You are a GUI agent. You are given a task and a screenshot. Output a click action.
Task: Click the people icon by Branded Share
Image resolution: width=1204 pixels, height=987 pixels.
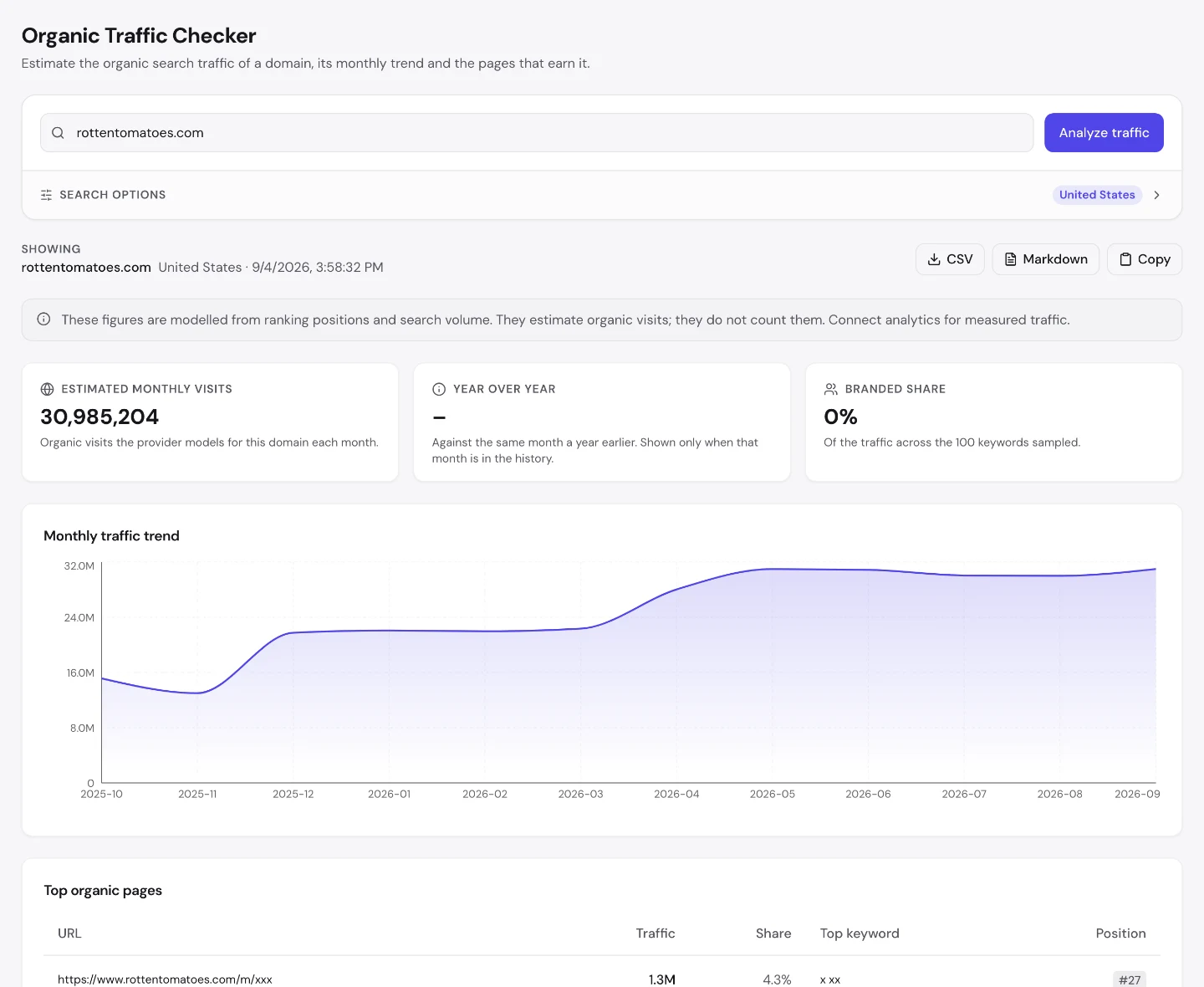point(830,389)
